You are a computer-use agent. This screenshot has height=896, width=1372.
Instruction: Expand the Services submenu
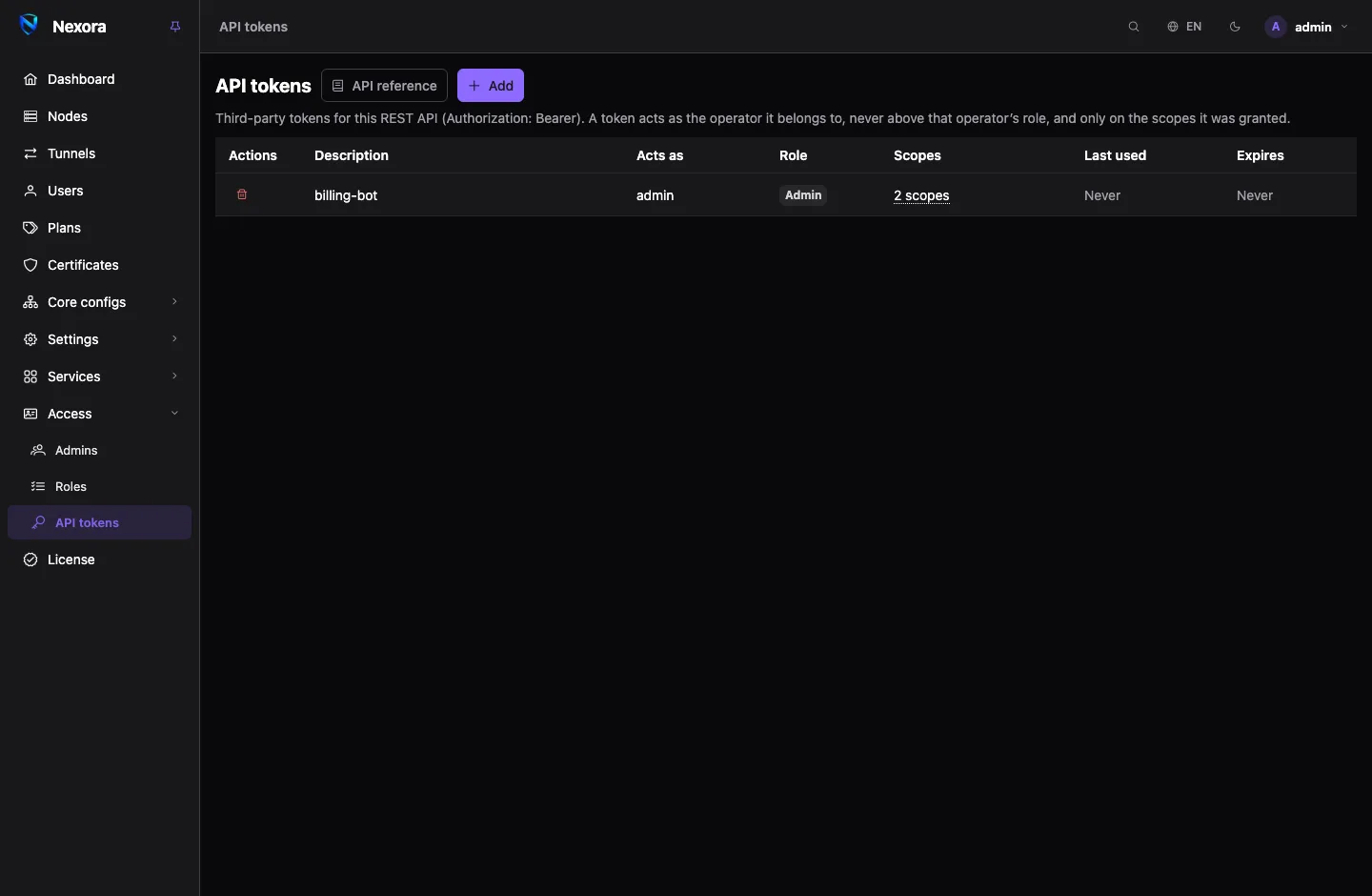[99, 377]
